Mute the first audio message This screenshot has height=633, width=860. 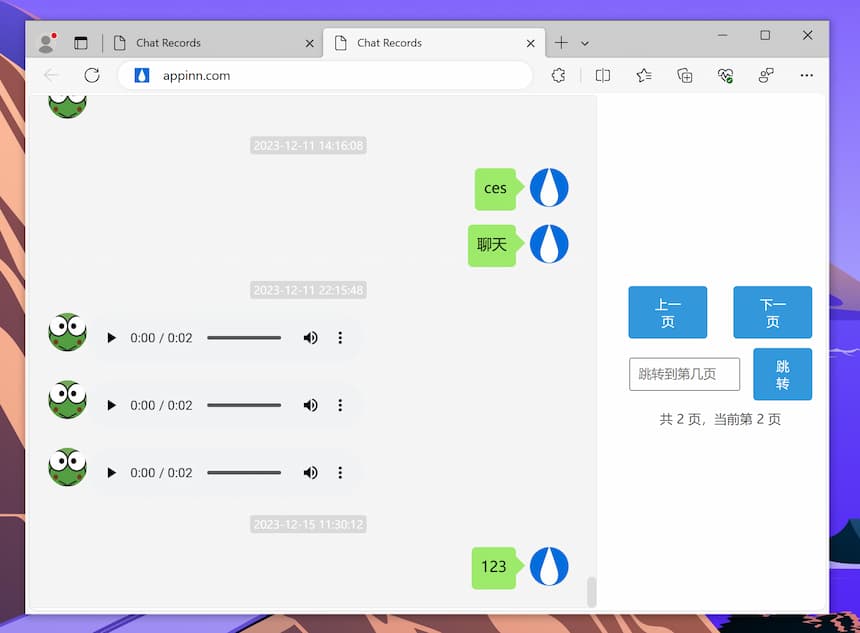pos(310,338)
